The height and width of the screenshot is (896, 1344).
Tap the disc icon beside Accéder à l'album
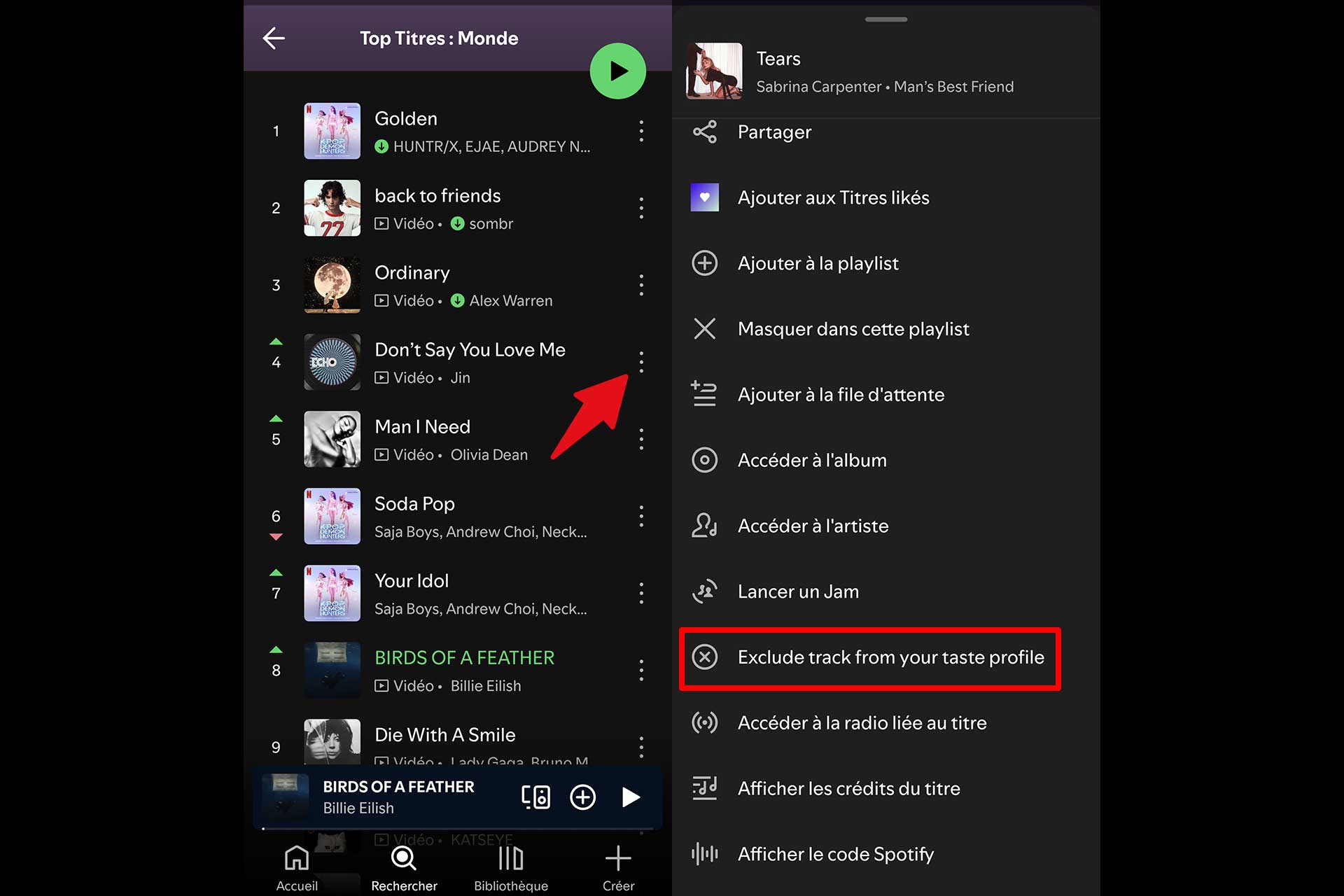click(704, 460)
